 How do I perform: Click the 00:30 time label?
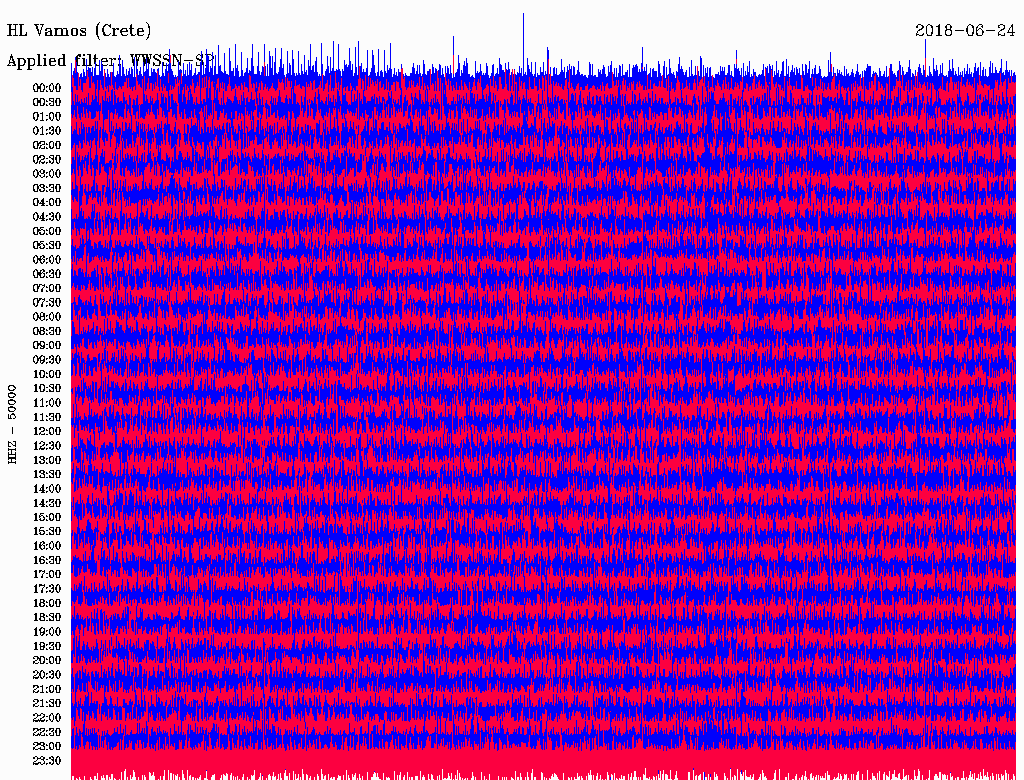coord(47,103)
